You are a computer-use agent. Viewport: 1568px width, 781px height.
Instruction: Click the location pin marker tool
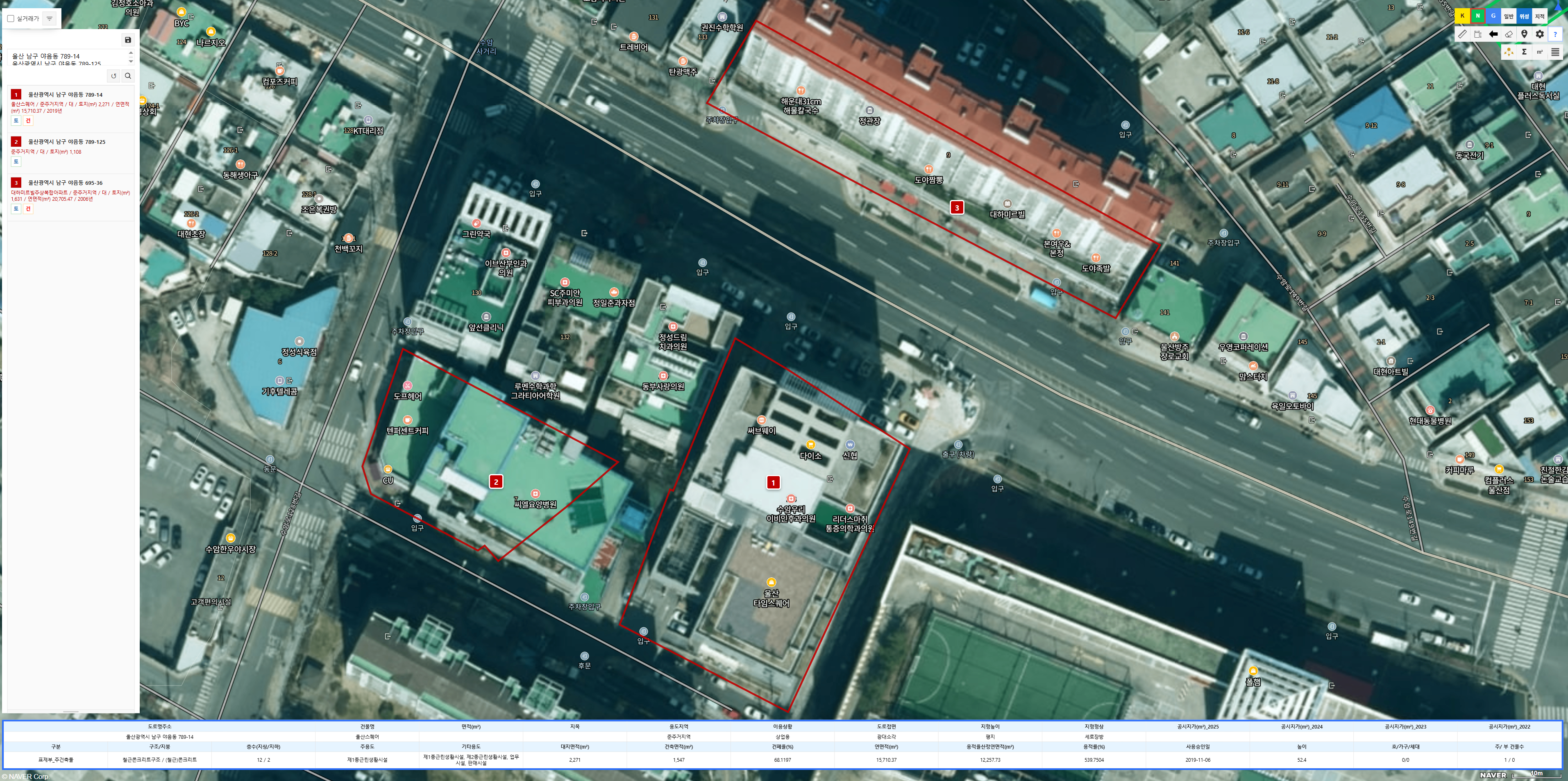1524,34
